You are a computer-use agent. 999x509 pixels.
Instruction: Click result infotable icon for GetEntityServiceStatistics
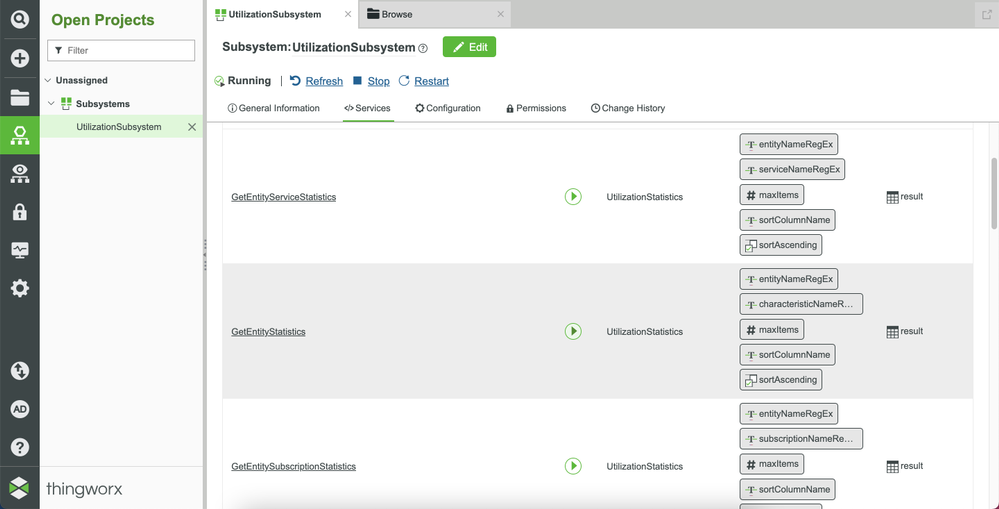893,197
